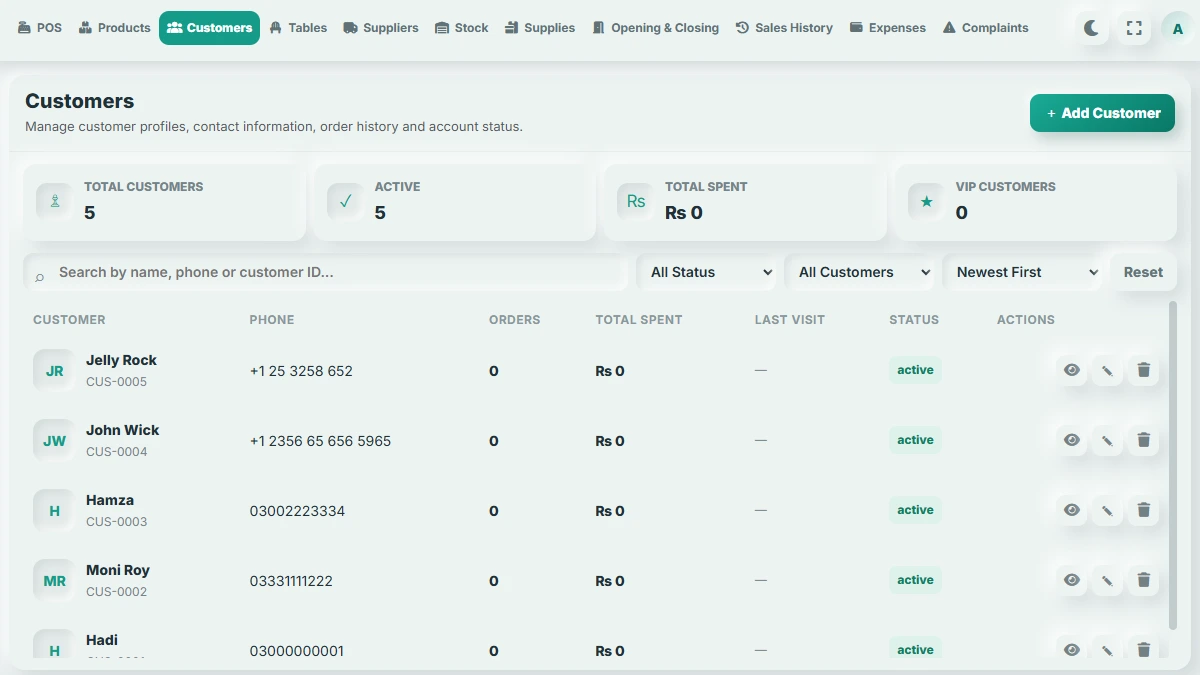Click John Wick's active status badge
The image size is (1200, 675).
(915, 440)
